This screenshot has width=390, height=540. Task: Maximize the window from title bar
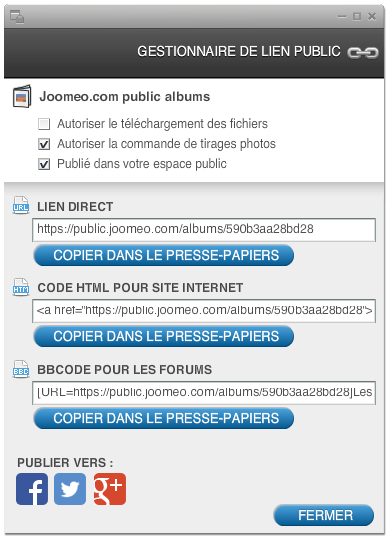[357, 16]
